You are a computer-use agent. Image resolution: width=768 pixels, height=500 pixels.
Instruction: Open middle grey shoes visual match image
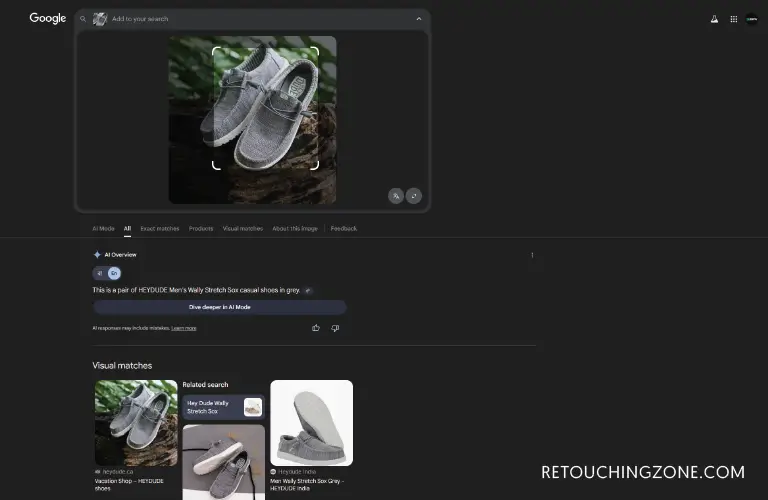[x=224, y=462]
